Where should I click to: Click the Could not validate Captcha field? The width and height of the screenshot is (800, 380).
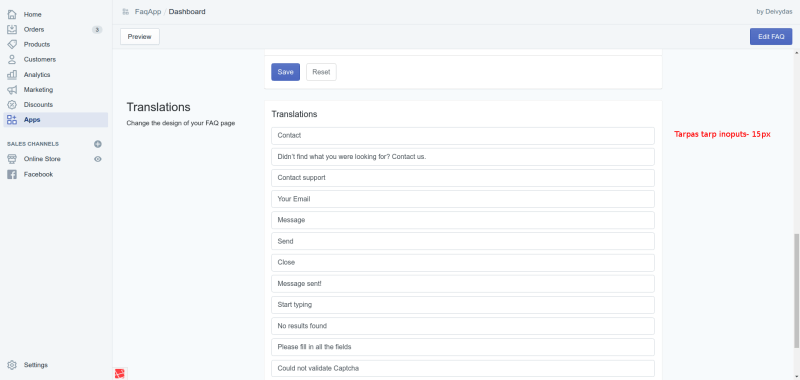point(463,368)
